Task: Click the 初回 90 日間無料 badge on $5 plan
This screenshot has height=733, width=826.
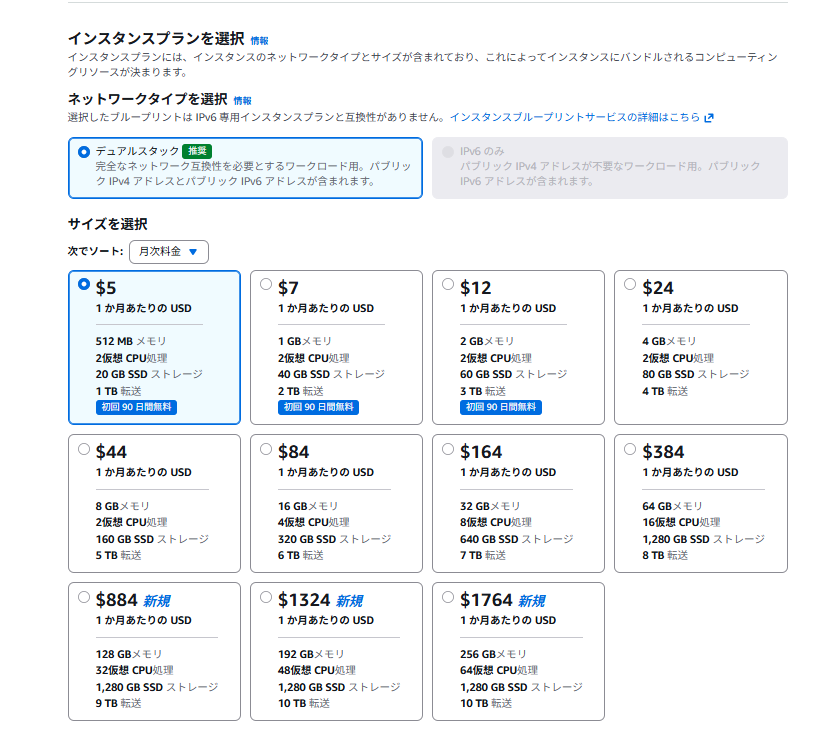Action: tap(136, 407)
